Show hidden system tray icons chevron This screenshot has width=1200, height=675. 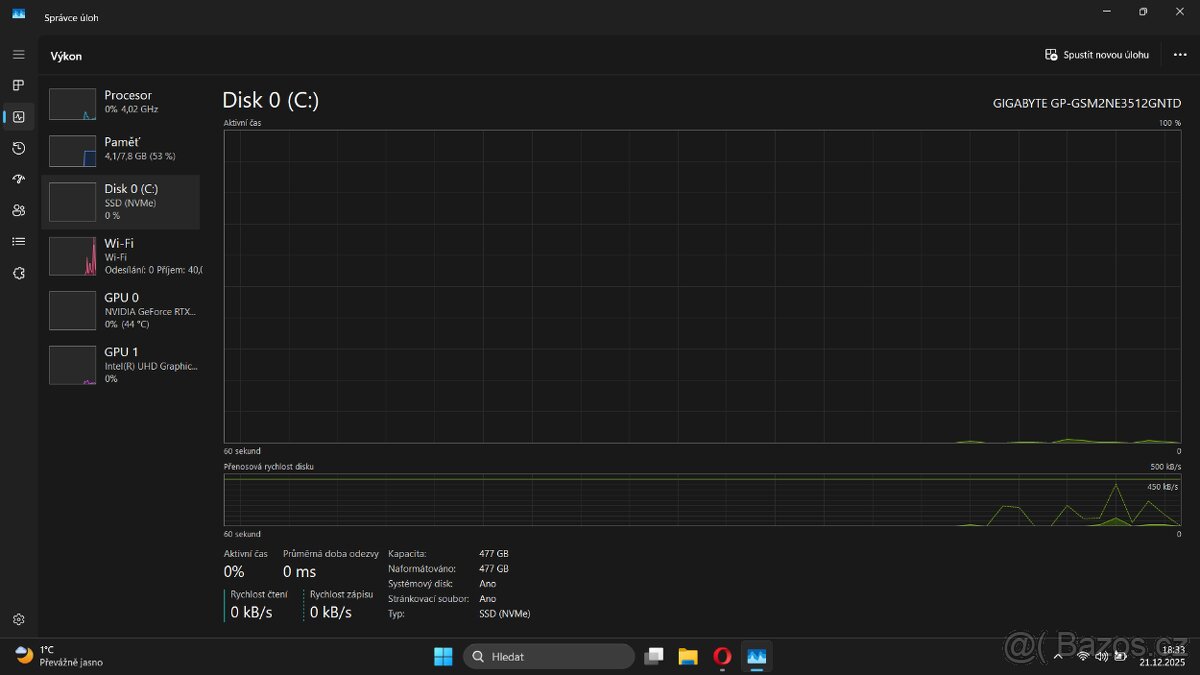click(1058, 656)
